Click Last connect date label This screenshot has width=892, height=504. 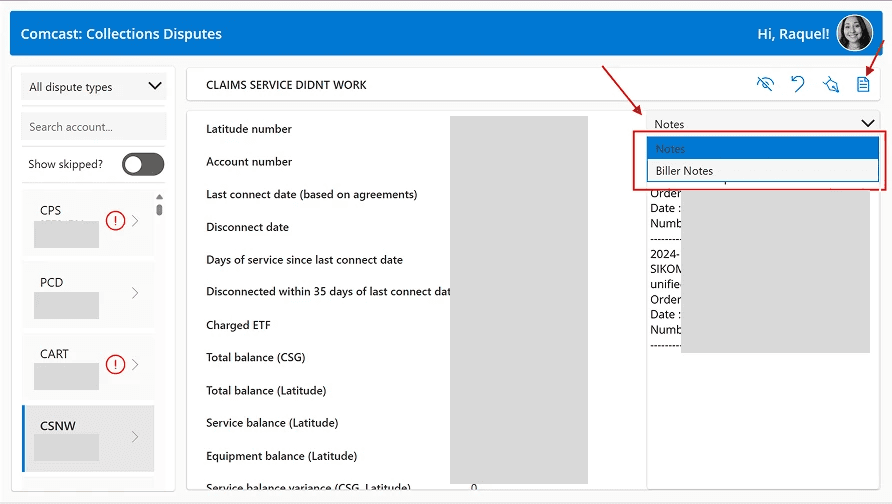pyautogui.click(x=311, y=195)
